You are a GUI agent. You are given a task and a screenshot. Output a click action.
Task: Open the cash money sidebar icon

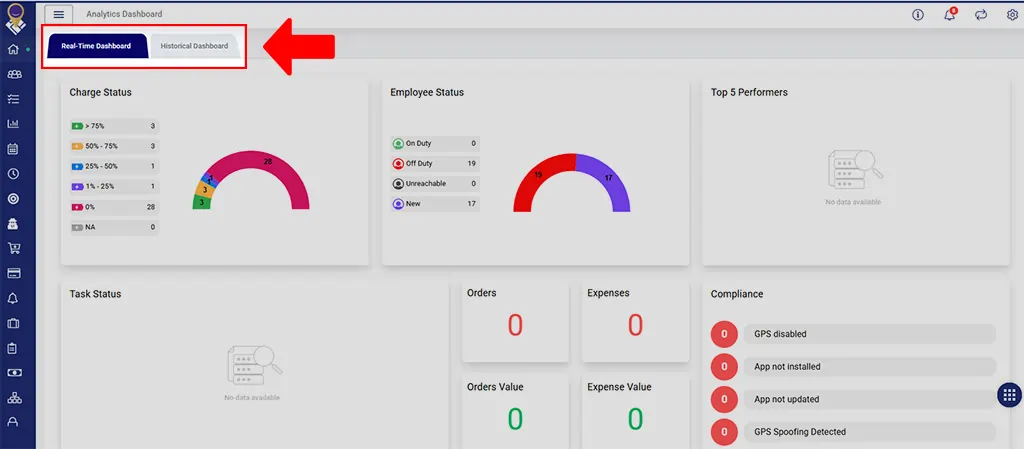[13, 373]
